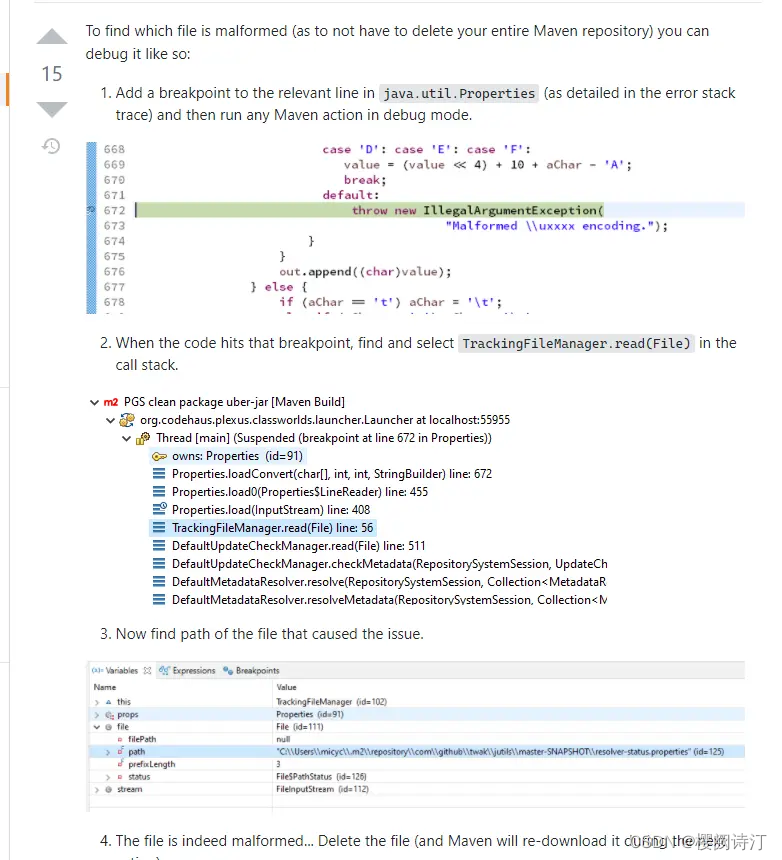Click the suspended thread icon

[x=143, y=438]
